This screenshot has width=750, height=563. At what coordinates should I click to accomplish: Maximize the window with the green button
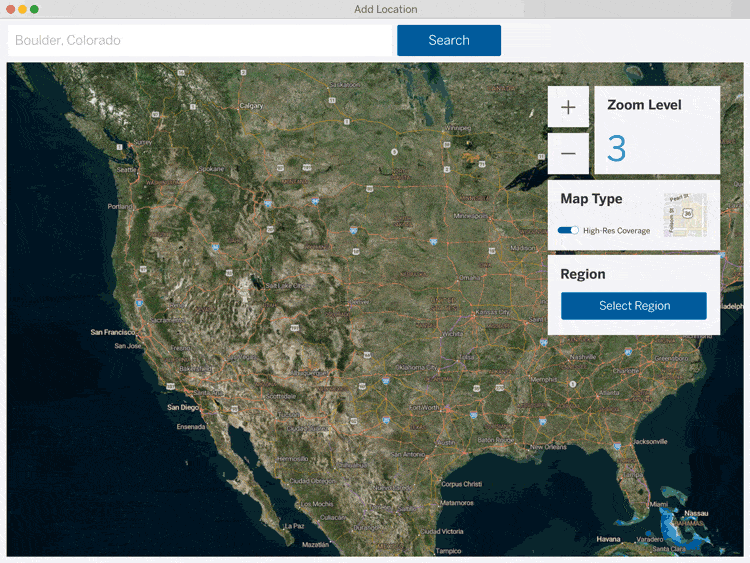click(x=34, y=9)
